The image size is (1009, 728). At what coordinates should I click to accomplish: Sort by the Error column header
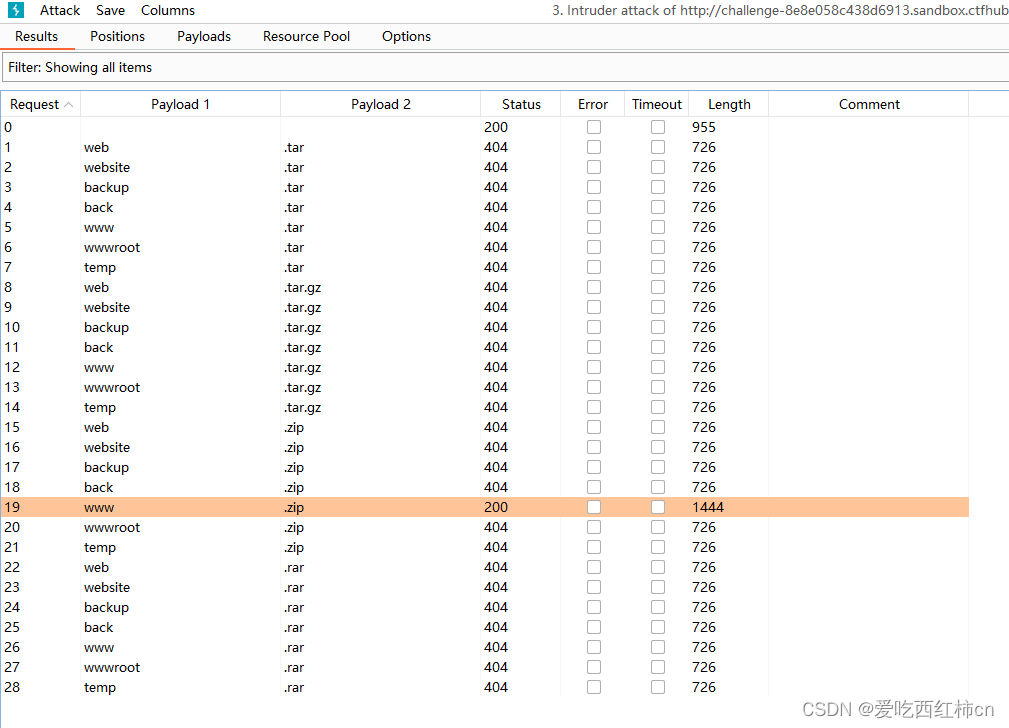coord(593,104)
